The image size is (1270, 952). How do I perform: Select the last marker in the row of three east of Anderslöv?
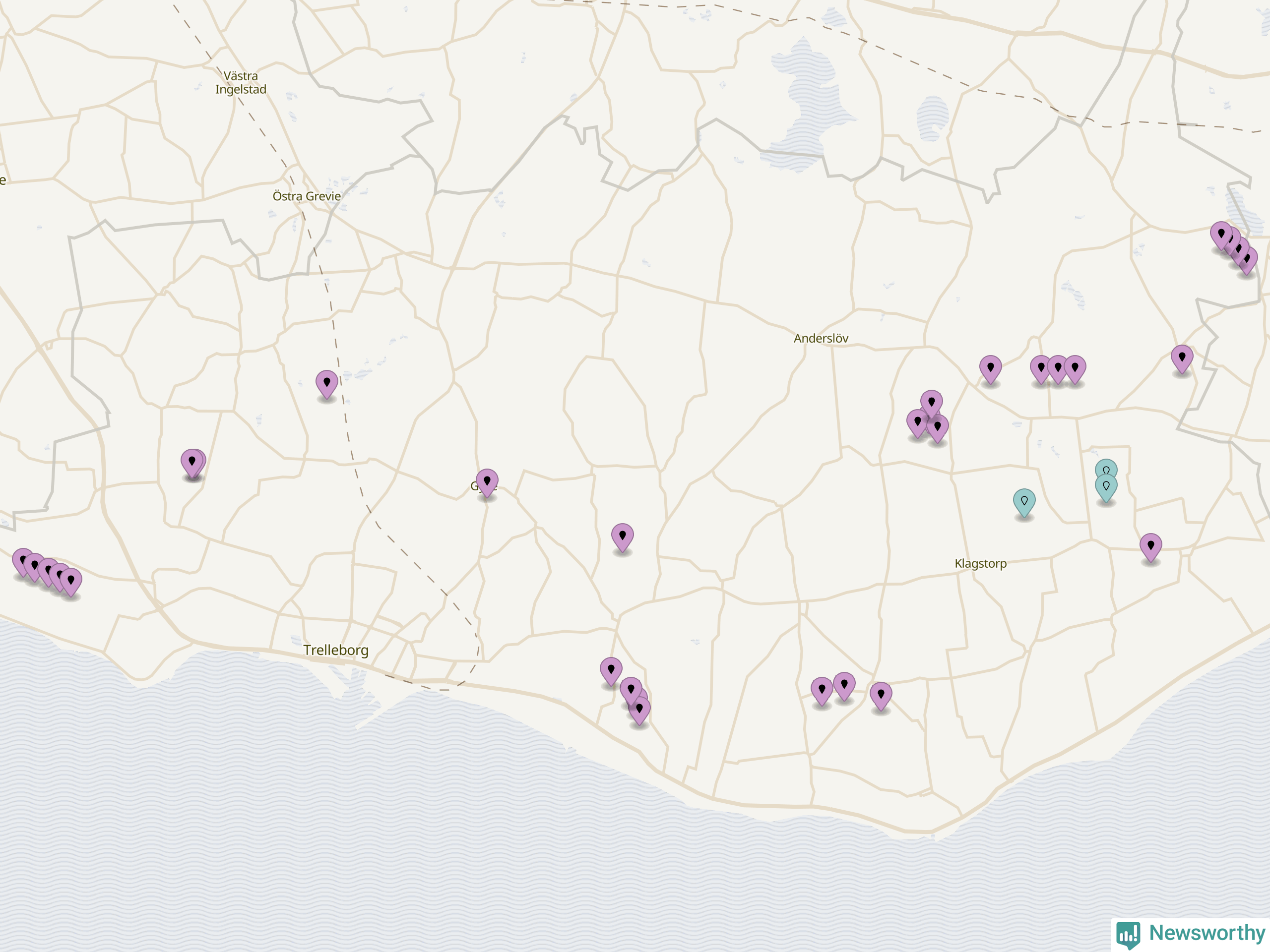click(x=1075, y=369)
